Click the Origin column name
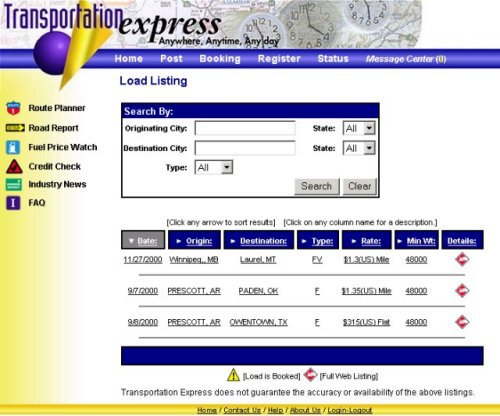This screenshot has width=500, height=416. [x=199, y=241]
